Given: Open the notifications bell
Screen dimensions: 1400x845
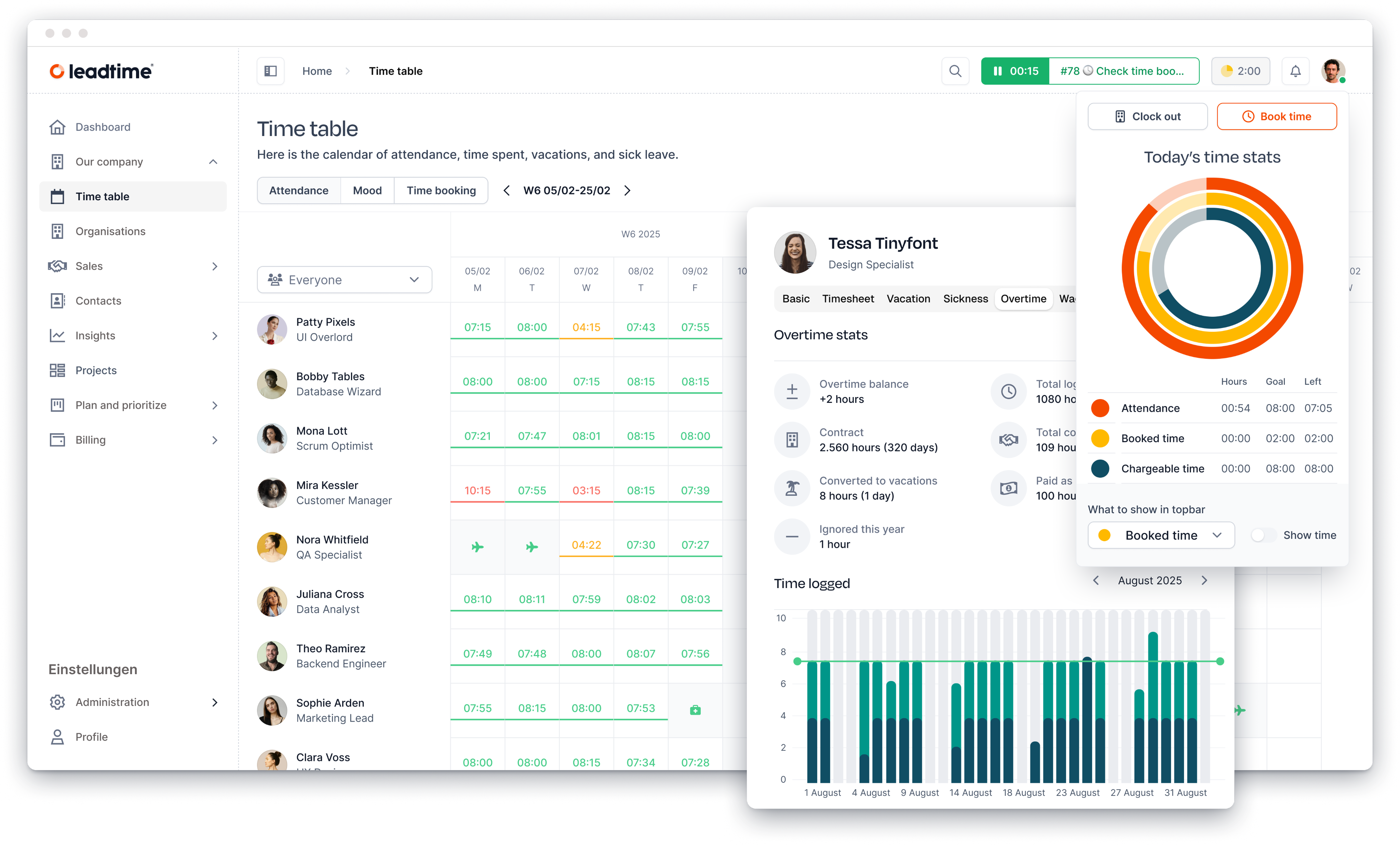Looking at the screenshot, I should [1296, 70].
